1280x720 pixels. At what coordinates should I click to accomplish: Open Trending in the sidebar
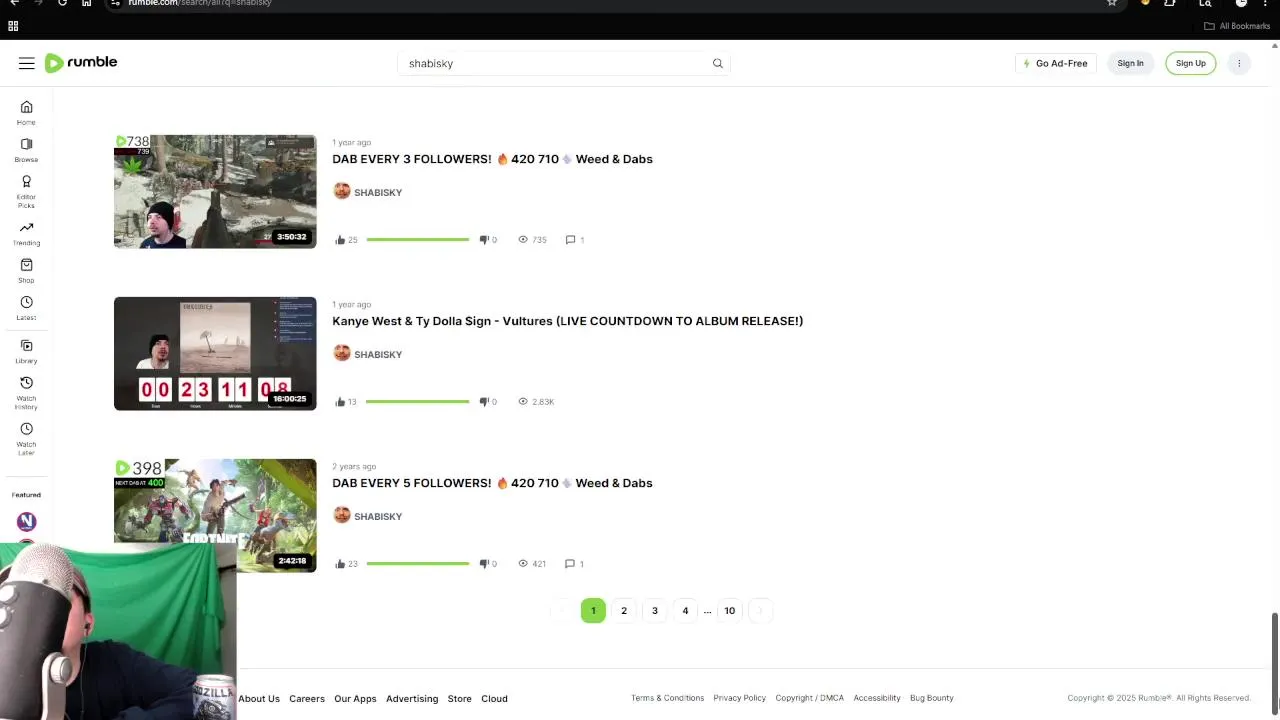[x=26, y=233]
